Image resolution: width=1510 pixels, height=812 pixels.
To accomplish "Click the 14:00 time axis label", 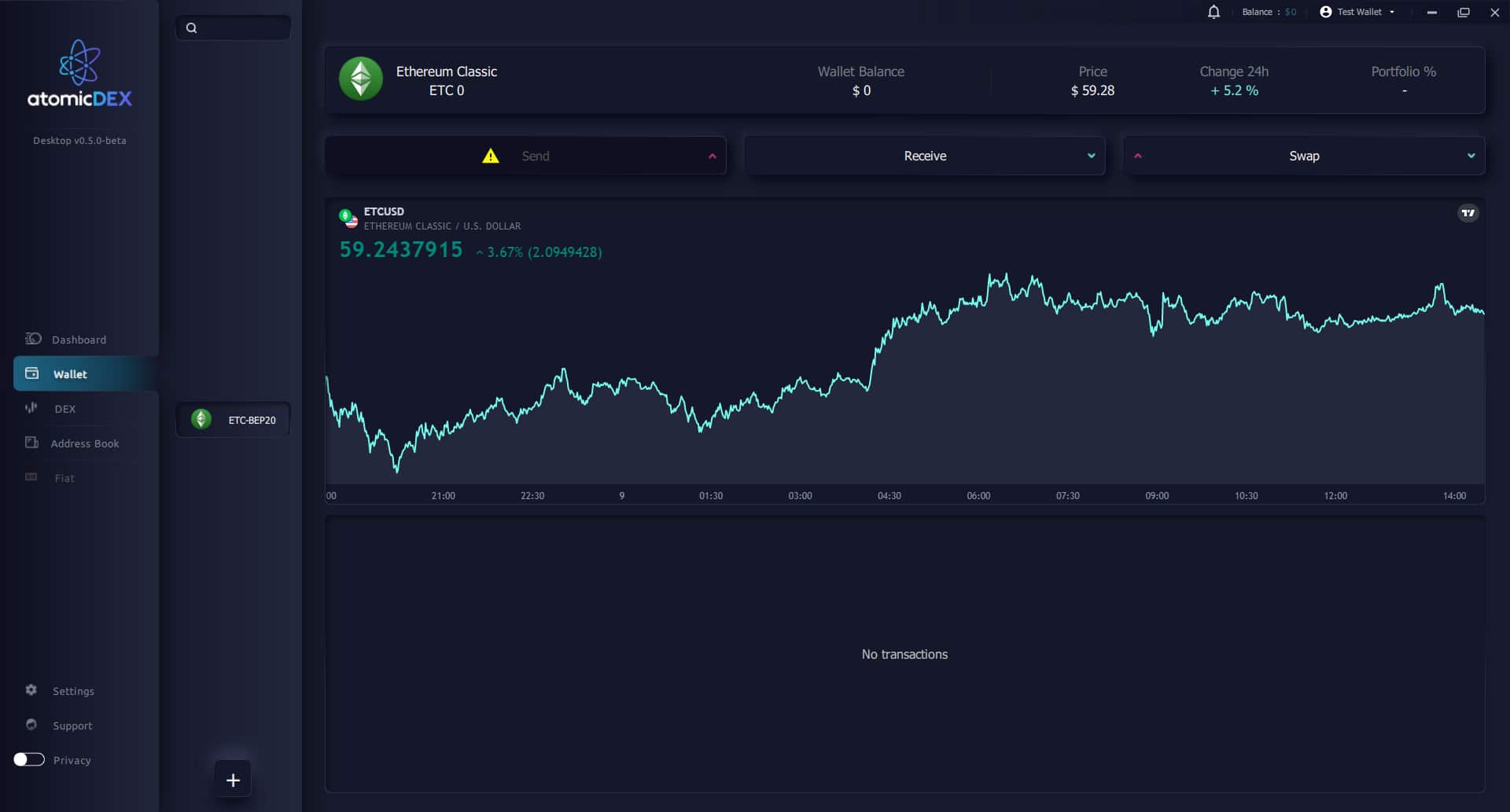I will [x=1454, y=496].
